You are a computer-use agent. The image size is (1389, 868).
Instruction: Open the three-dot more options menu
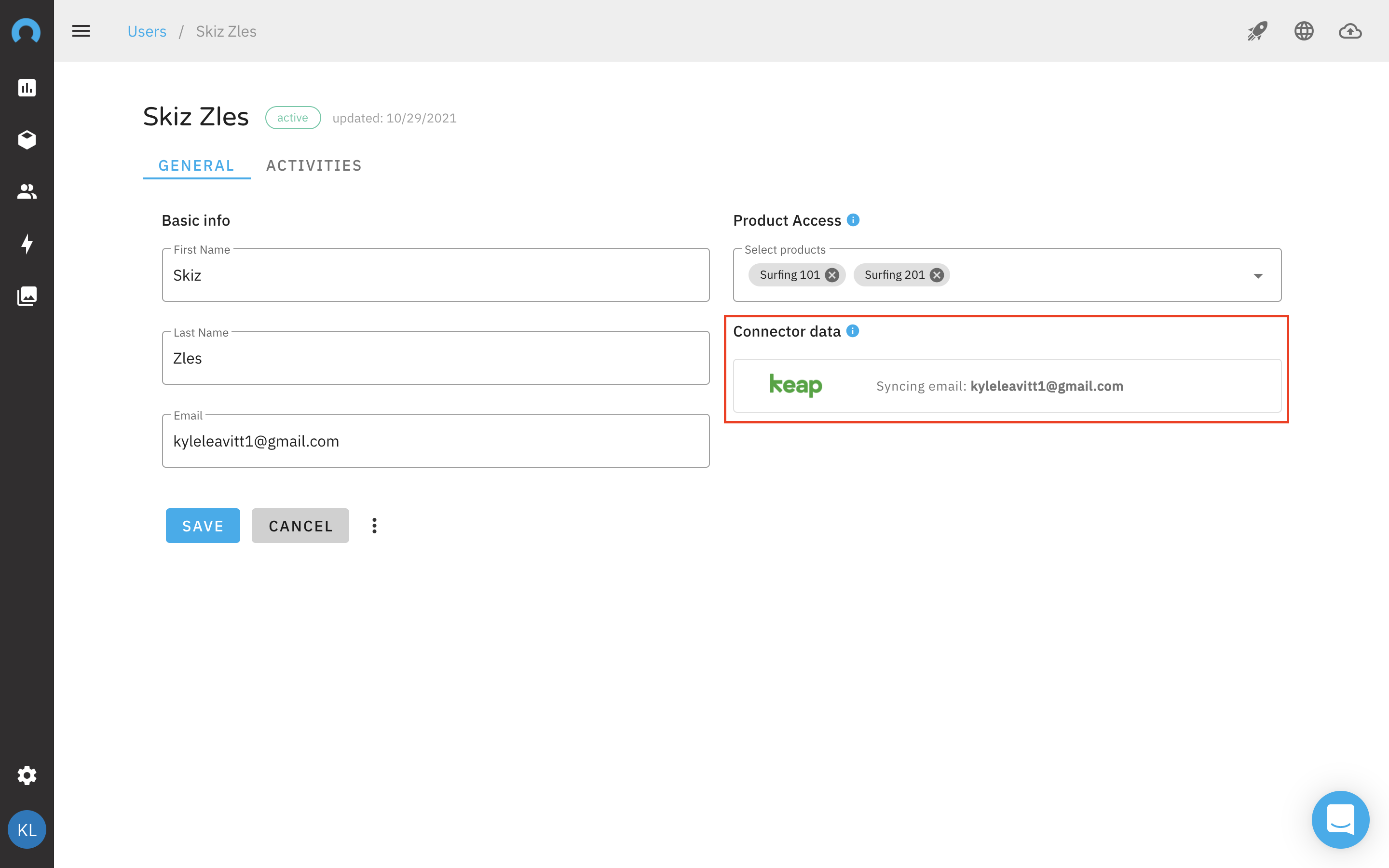coord(374,526)
